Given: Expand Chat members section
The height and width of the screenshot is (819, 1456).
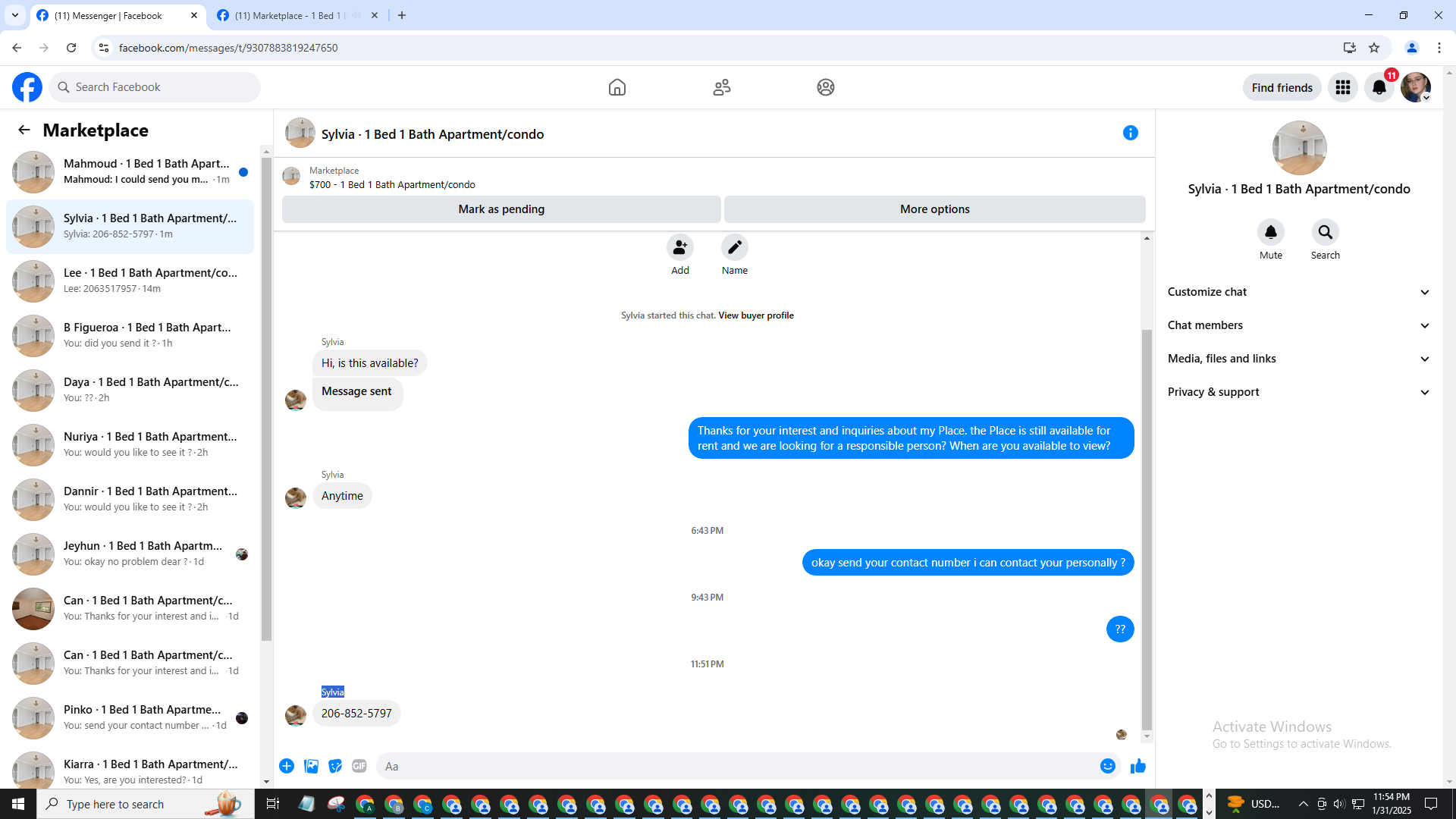Looking at the screenshot, I should pyautogui.click(x=1299, y=325).
